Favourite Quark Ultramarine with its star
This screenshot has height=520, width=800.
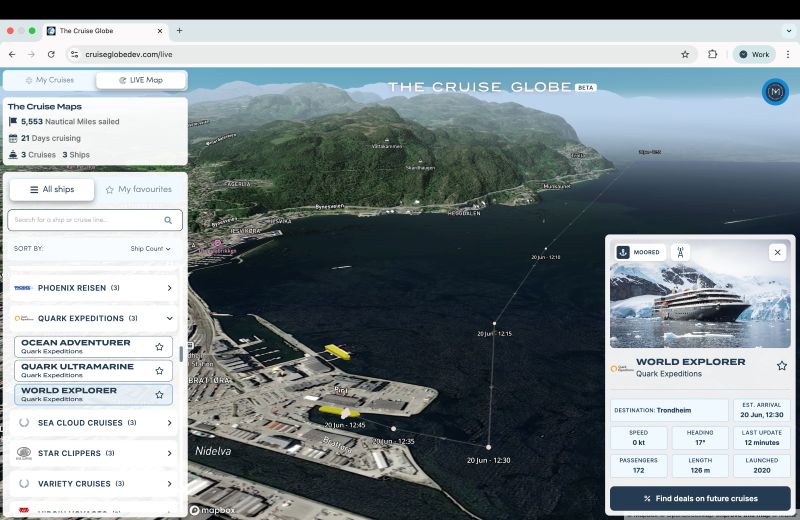[159, 371]
